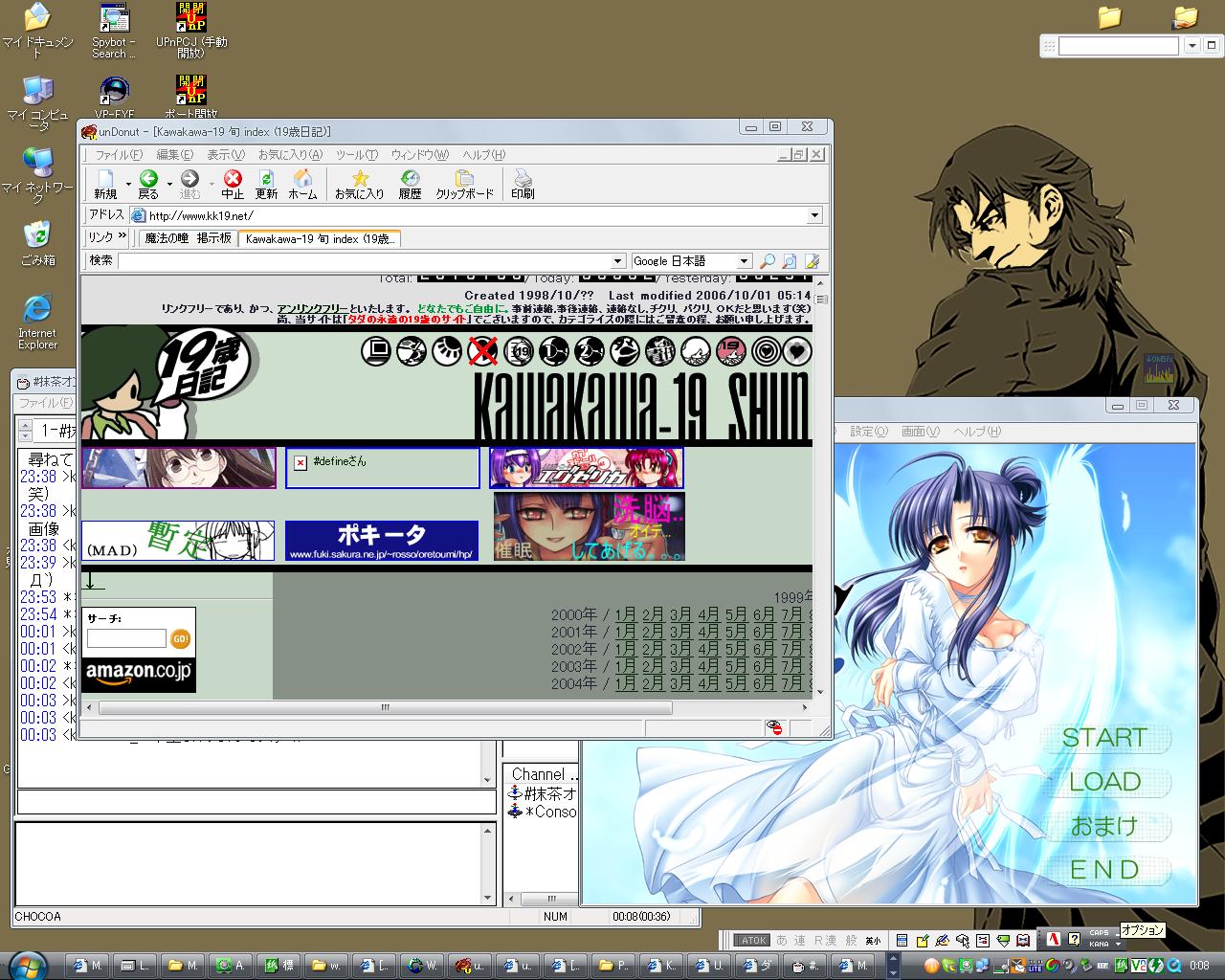Toggle KANA indicator on the language bar
This screenshot has width=1225, height=980.
[x=1099, y=945]
